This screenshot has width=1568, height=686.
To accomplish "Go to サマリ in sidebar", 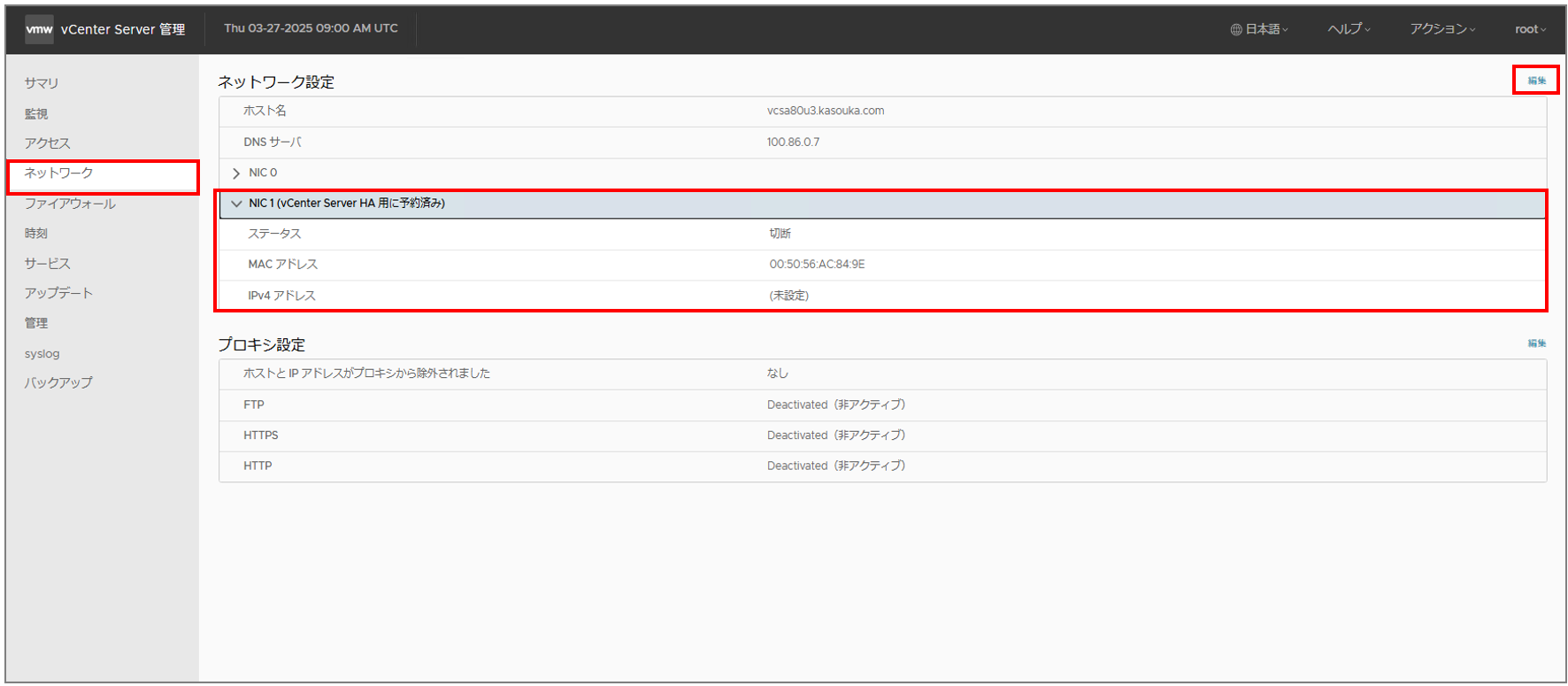I will coord(42,83).
